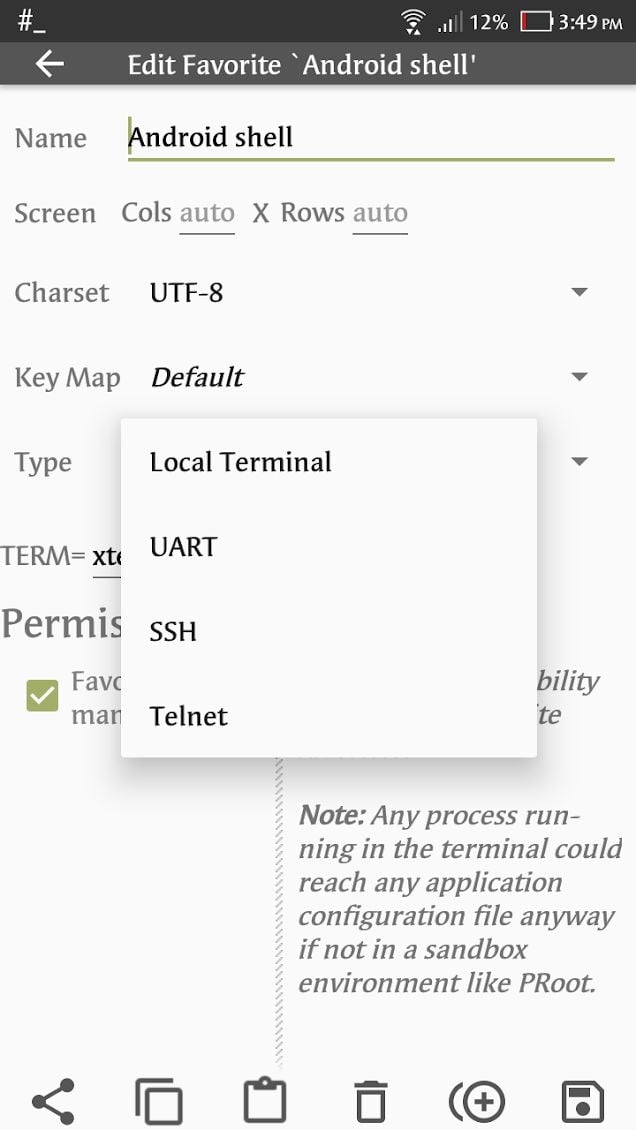Share the favorite configuration

click(52, 1101)
